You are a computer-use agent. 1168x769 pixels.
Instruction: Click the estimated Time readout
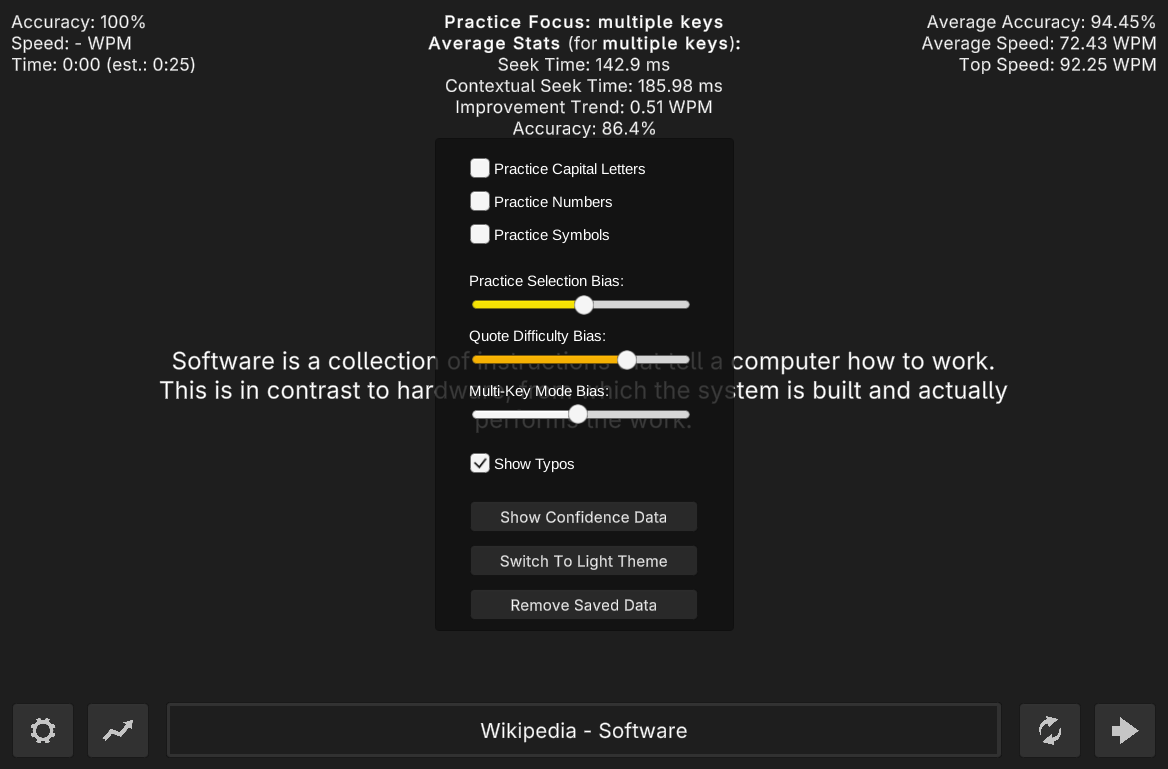pos(103,64)
